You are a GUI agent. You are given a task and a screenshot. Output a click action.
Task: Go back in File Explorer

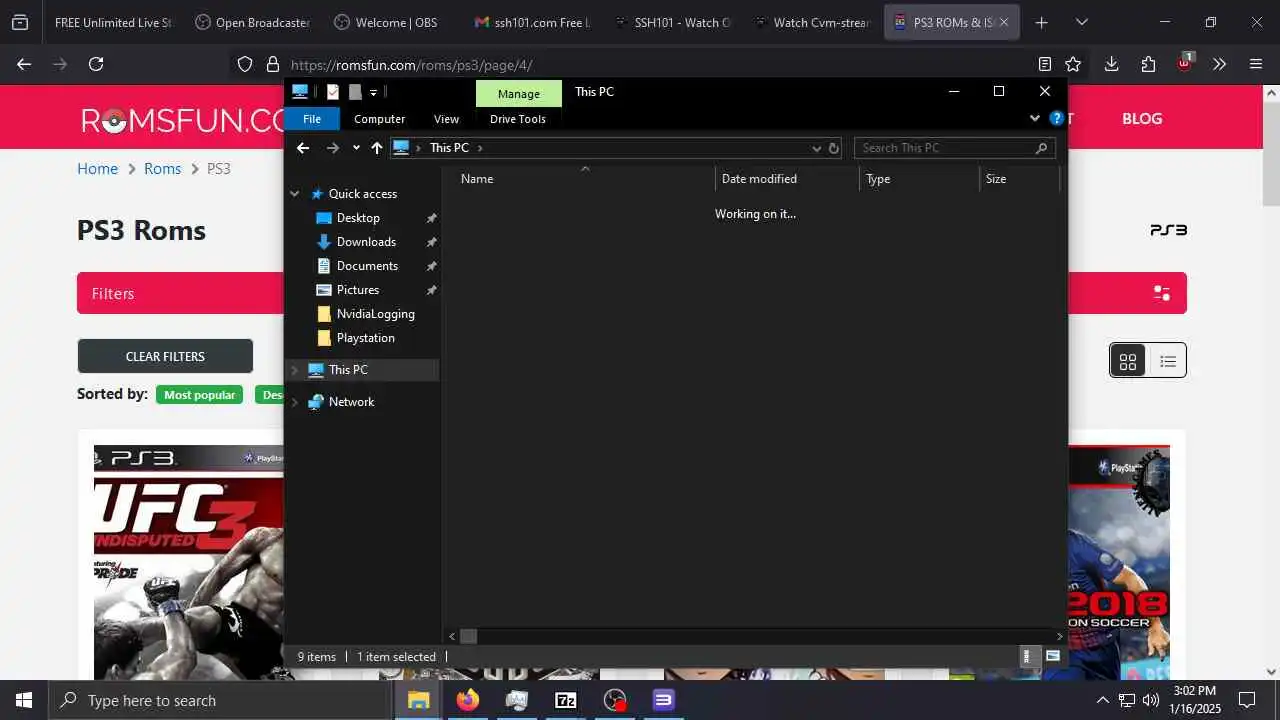(303, 148)
